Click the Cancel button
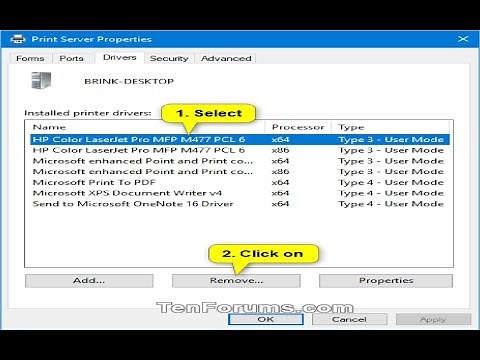Image resolution: width=480 pixels, height=360 pixels. 349,319
